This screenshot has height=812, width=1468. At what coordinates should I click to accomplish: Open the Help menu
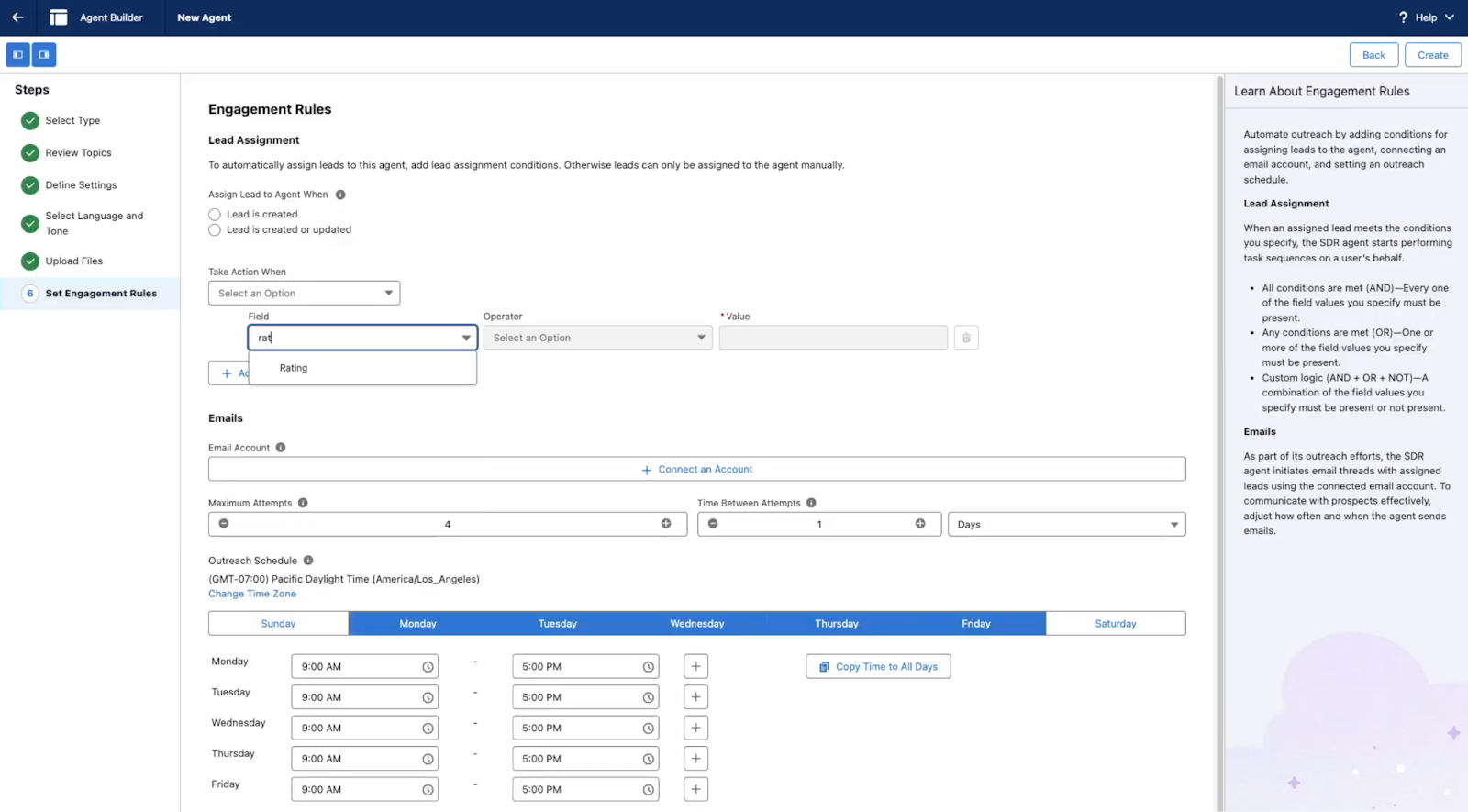click(1426, 17)
